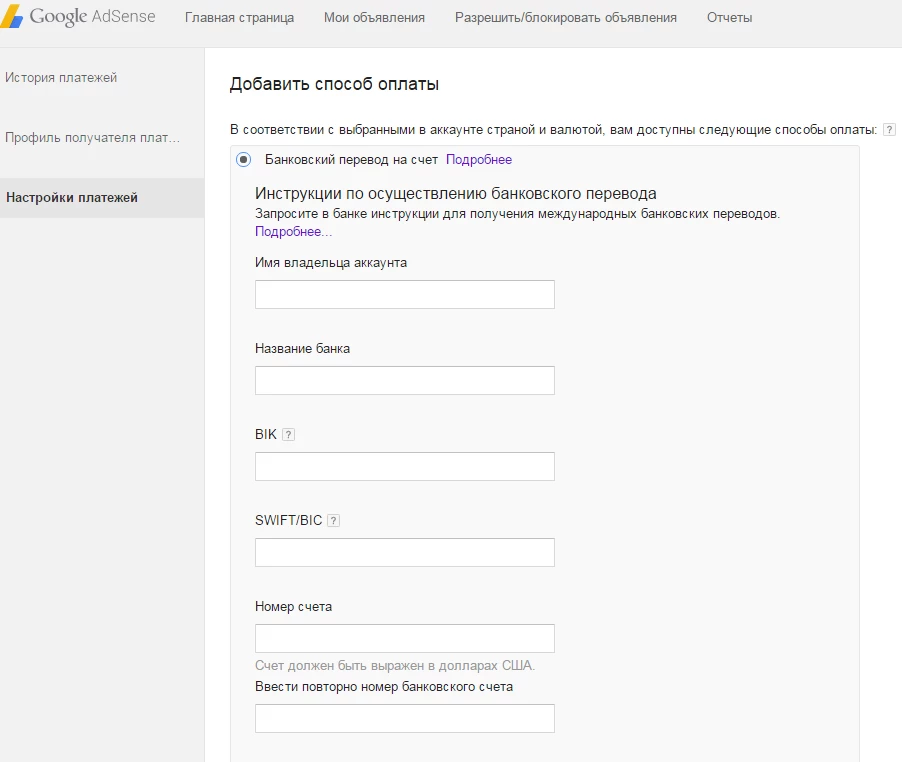Focus the Имя владельца аккаунта field

(x=404, y=294)
